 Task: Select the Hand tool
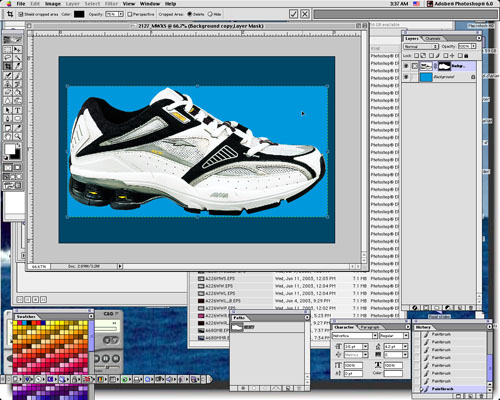point(8,136)
